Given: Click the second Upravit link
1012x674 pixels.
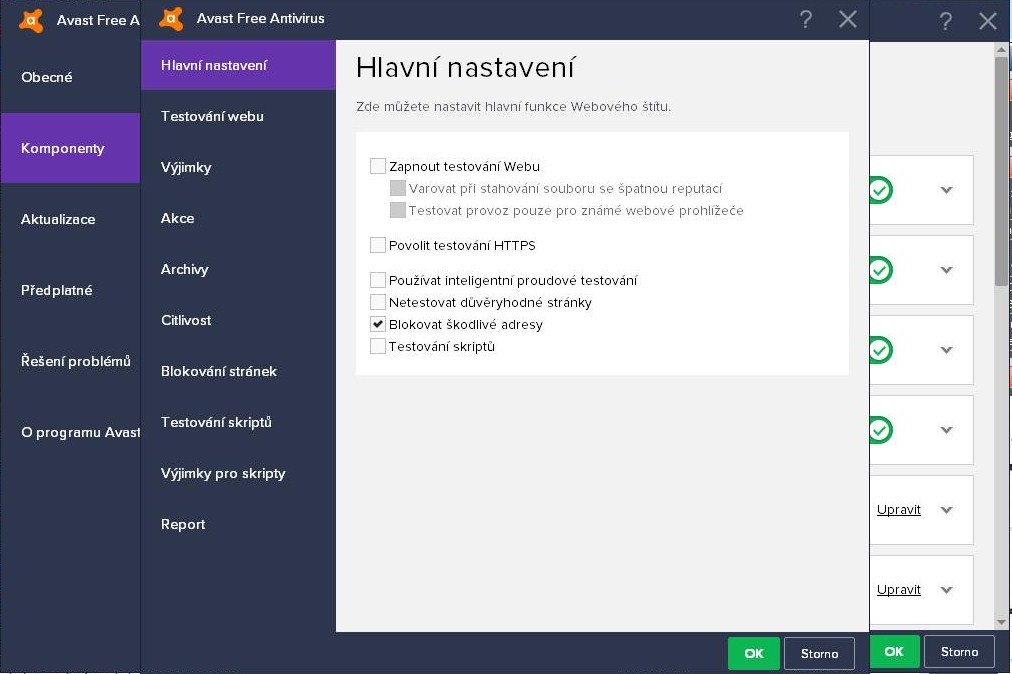Looking at the screenshot, I should [898, 589].
